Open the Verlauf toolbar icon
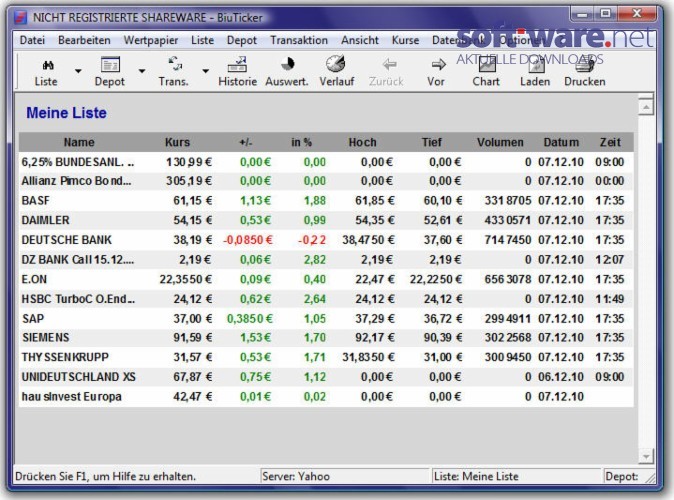 click(335, 64)
